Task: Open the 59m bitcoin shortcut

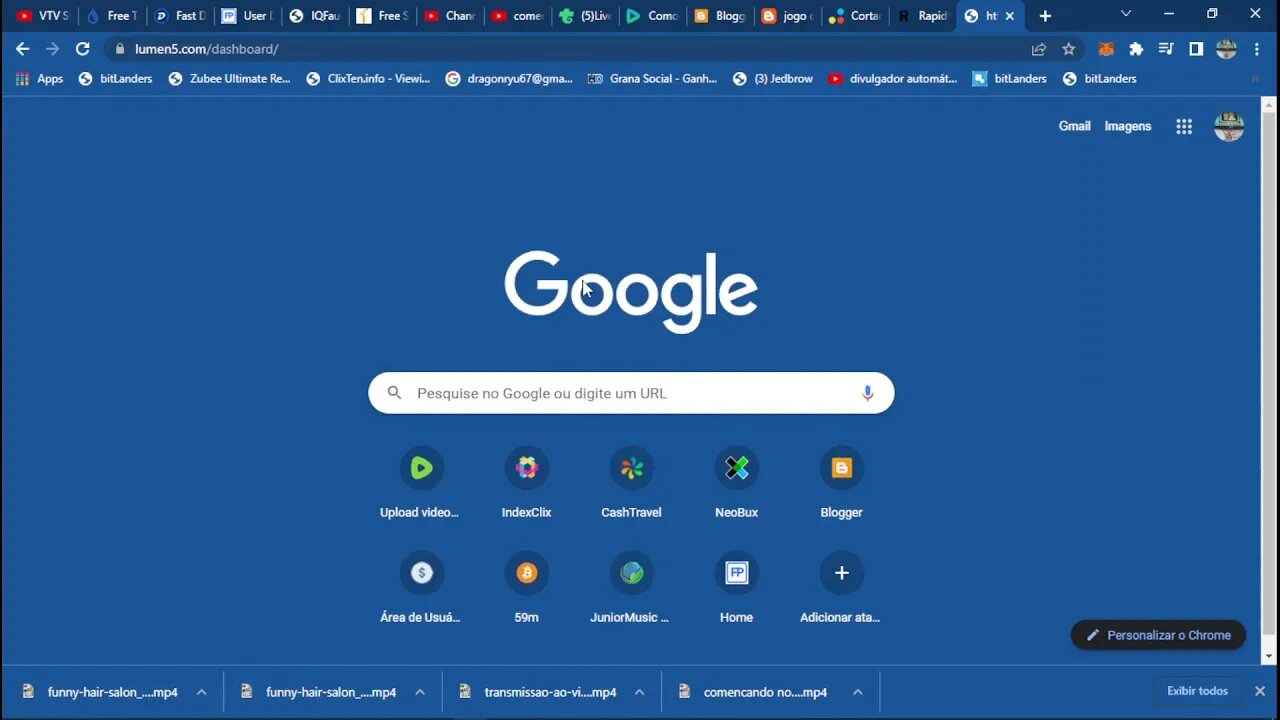Action: tap(526, 589)
